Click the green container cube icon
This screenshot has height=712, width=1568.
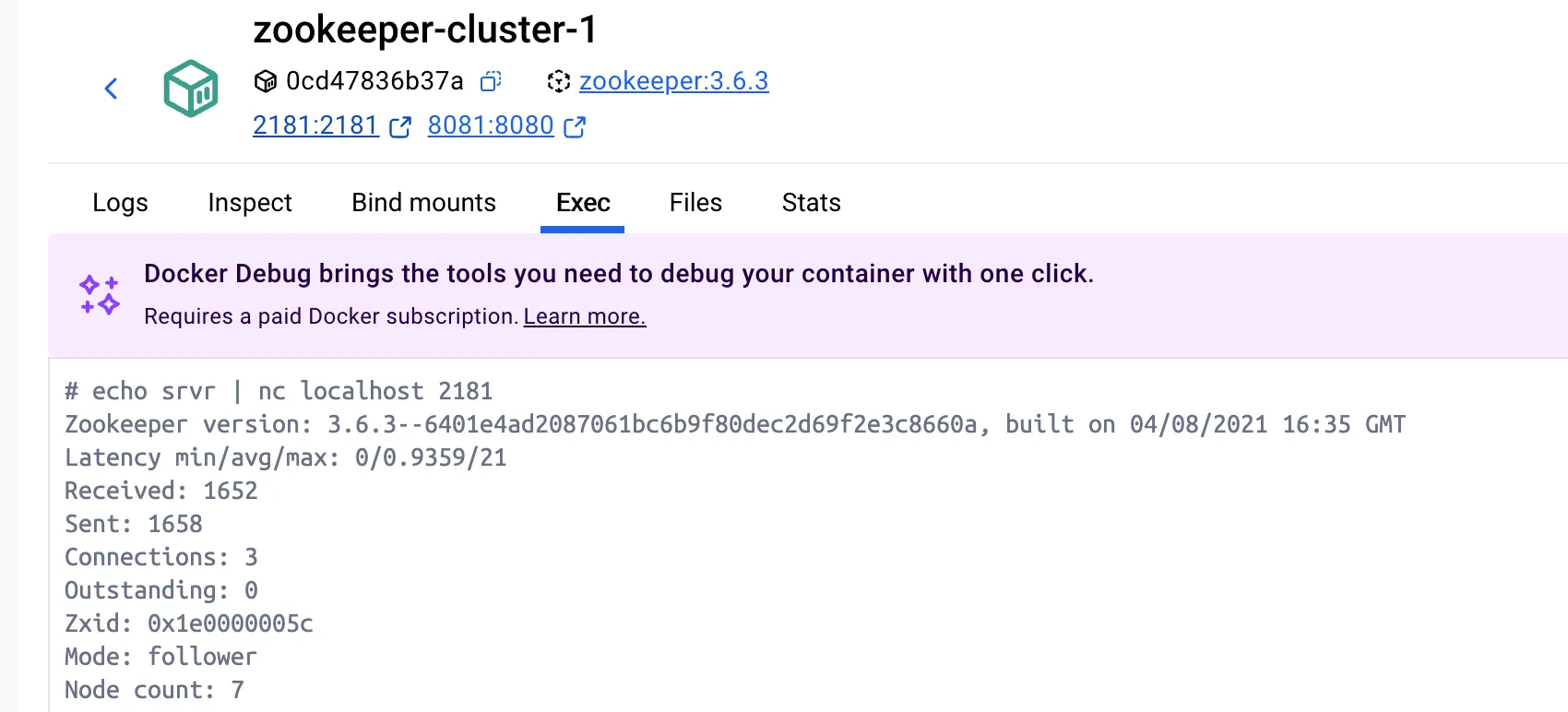click(x=191, y=89)
